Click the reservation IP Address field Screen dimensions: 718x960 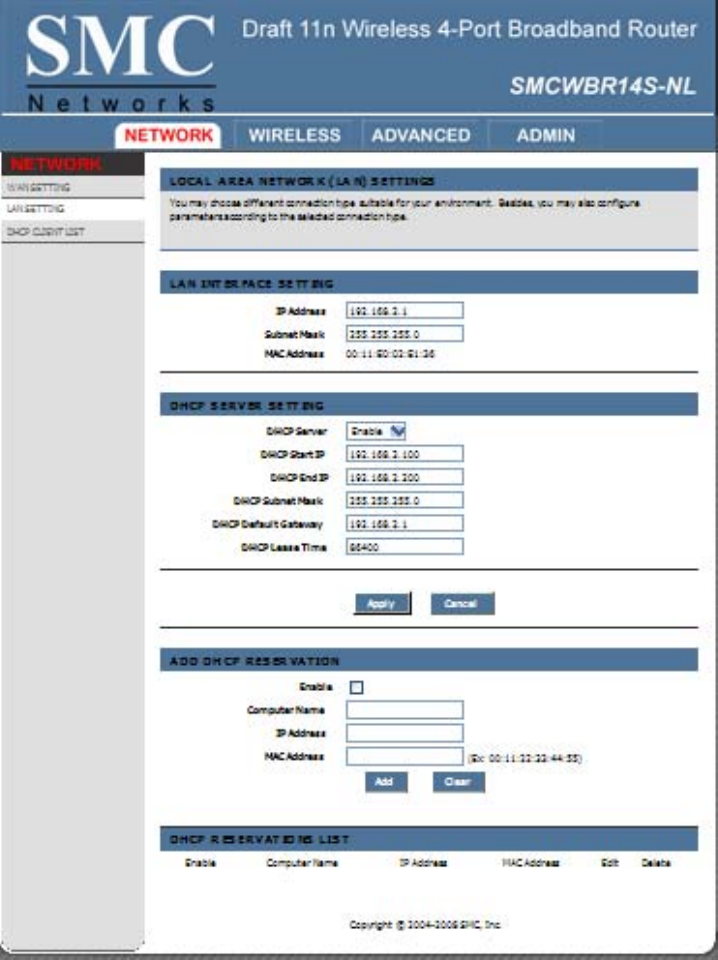click(405, 733)
